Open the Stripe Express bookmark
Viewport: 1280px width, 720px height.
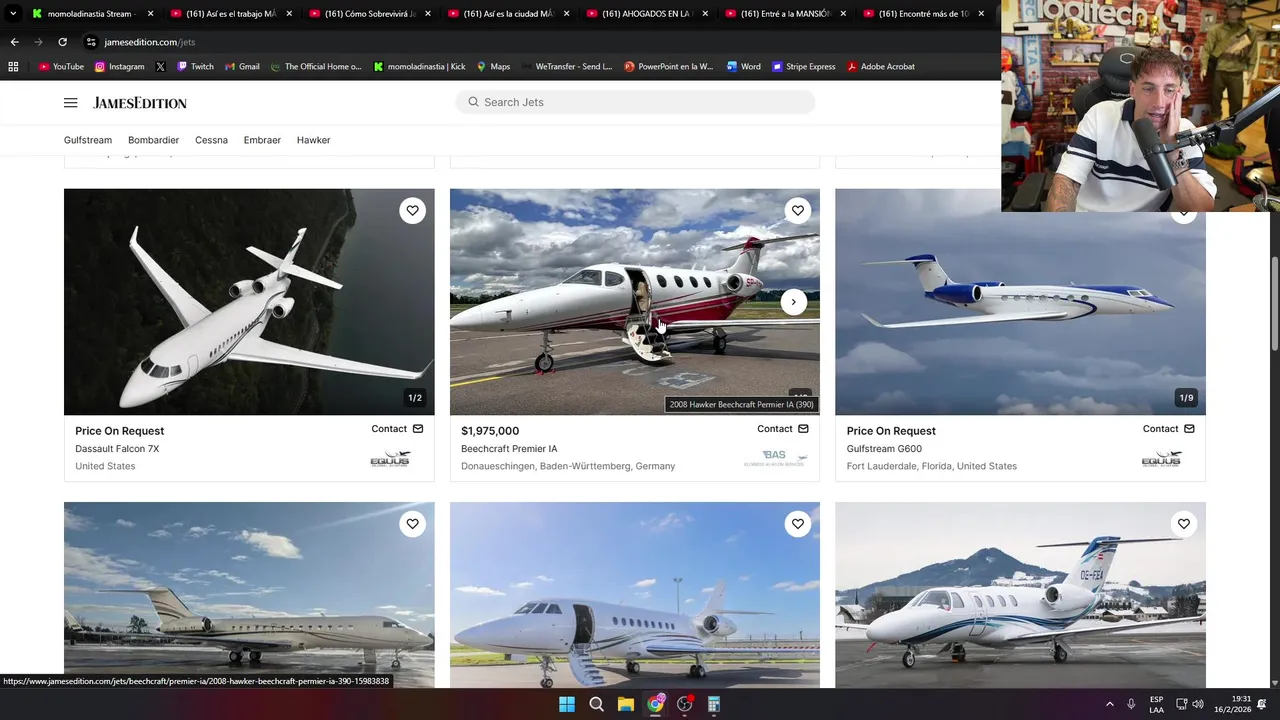[803, 67]
